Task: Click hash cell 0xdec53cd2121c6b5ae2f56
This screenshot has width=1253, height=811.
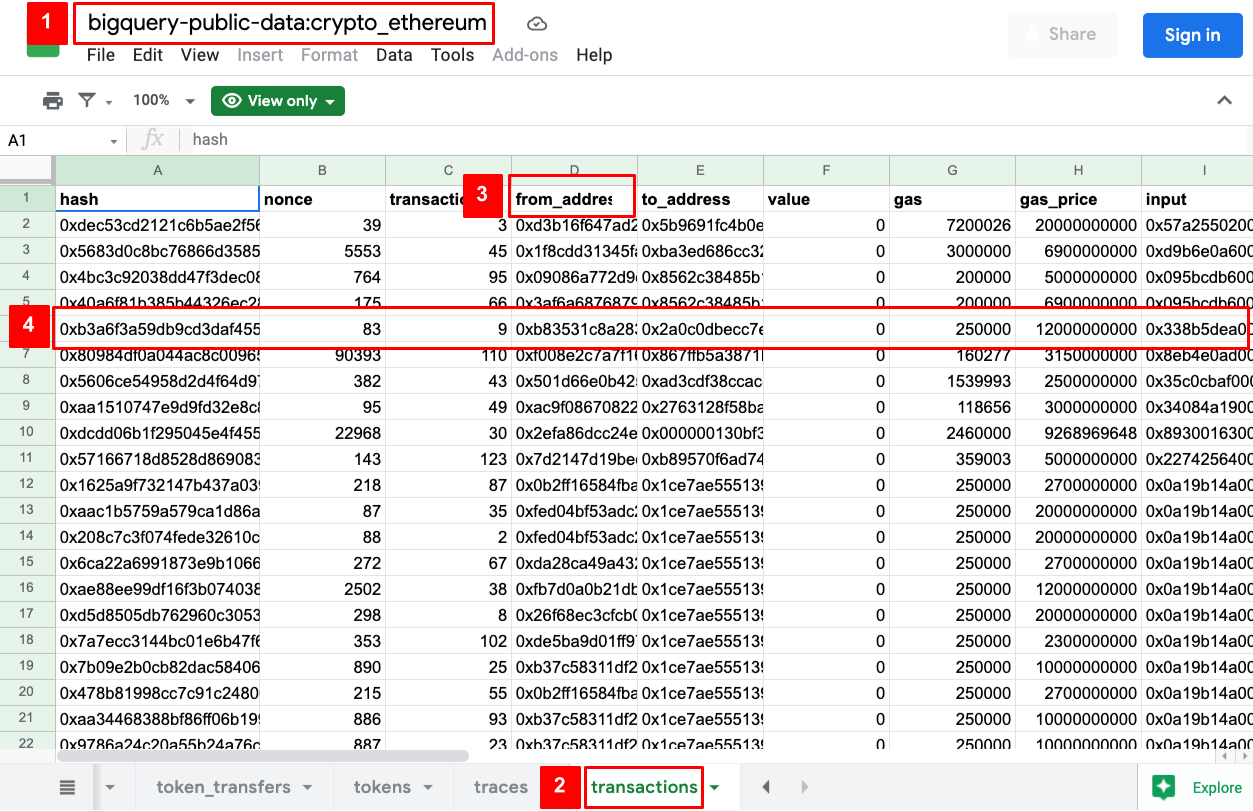Action: [157, 225]
